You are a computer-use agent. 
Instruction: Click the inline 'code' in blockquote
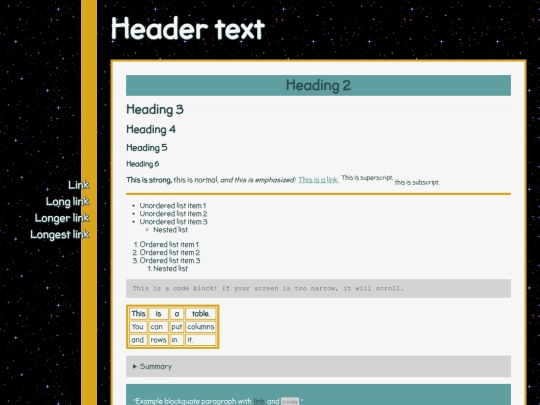290,402
